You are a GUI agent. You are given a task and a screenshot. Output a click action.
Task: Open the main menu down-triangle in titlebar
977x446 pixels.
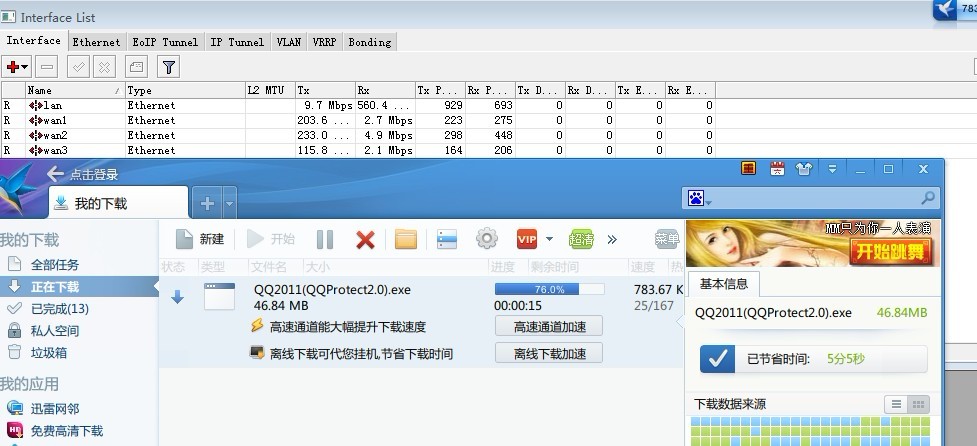(832, 169)
